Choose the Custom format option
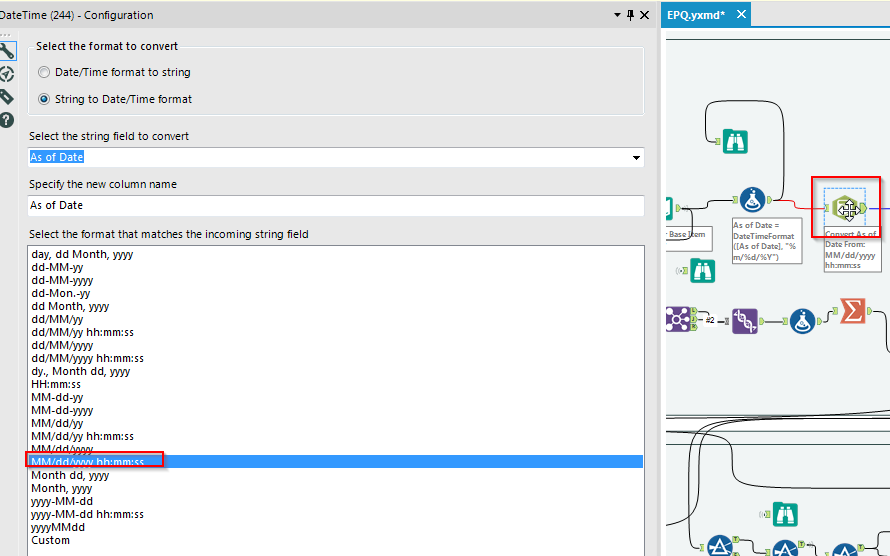Screen dimensions: 890x556 tap(51, 541)
